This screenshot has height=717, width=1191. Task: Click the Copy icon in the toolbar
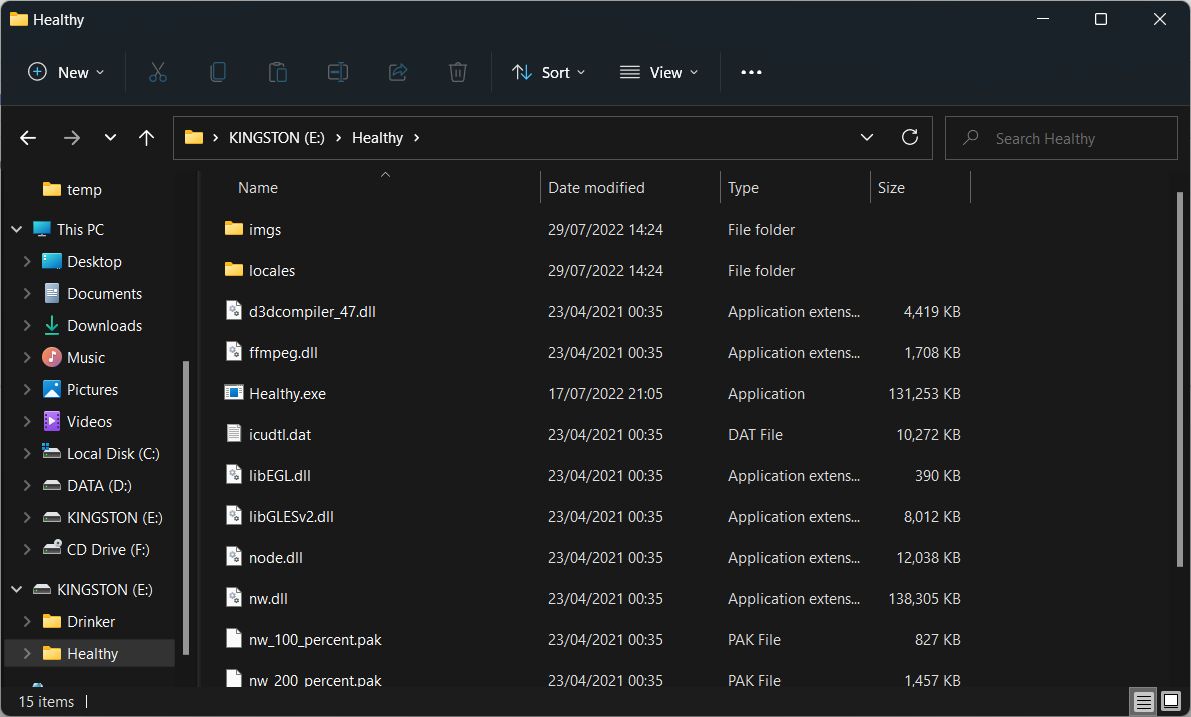point(217,71)
